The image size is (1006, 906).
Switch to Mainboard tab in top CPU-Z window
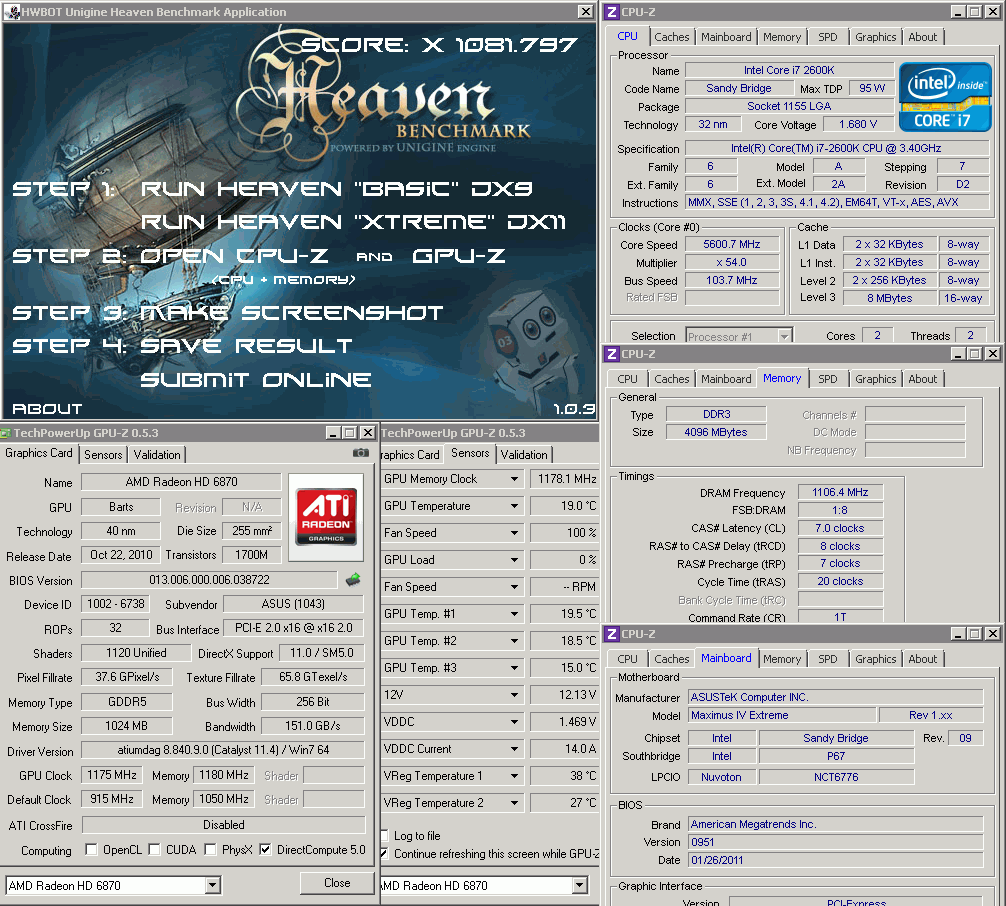coord(726,37)
